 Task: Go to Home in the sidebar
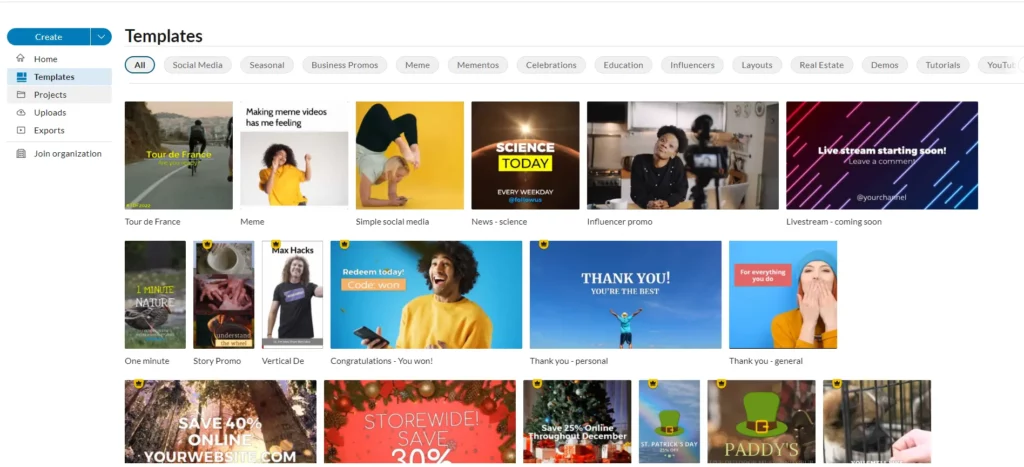click(59, 59)
